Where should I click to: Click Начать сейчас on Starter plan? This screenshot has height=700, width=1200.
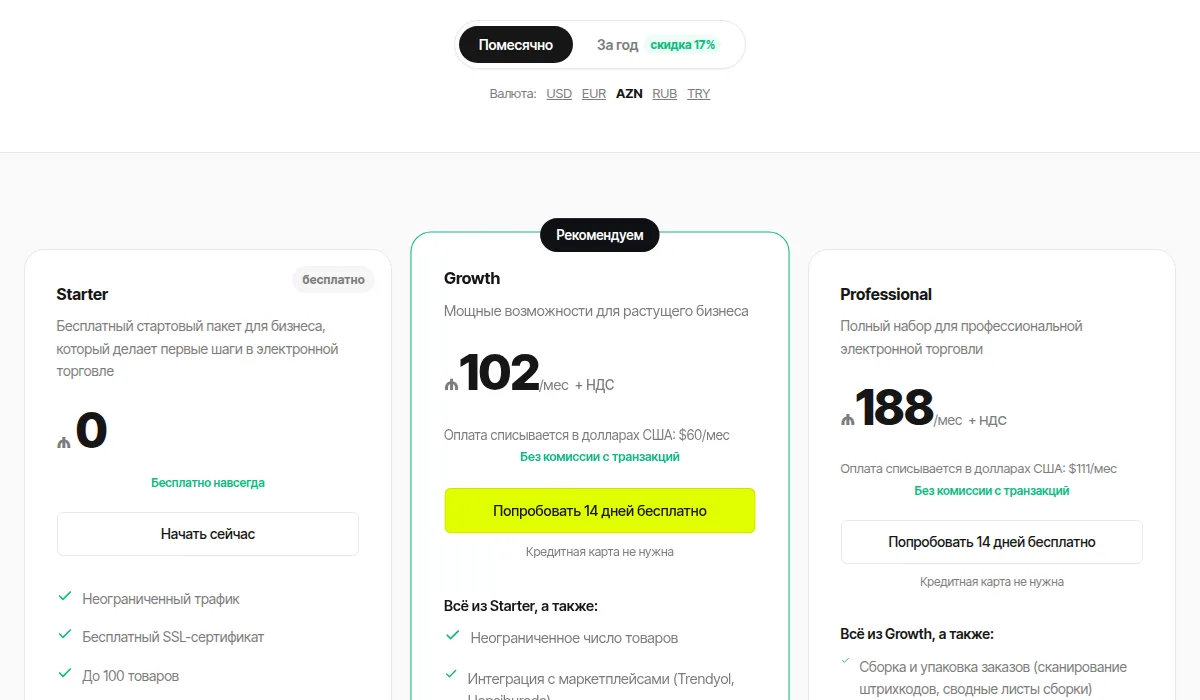click(x=208, y=534)
